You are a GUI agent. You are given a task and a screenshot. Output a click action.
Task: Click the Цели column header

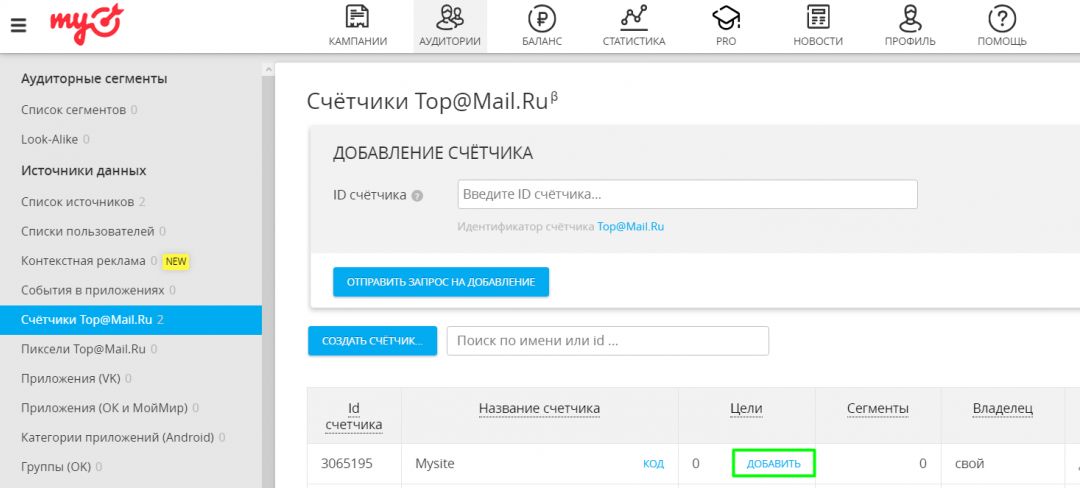(746, 409)
